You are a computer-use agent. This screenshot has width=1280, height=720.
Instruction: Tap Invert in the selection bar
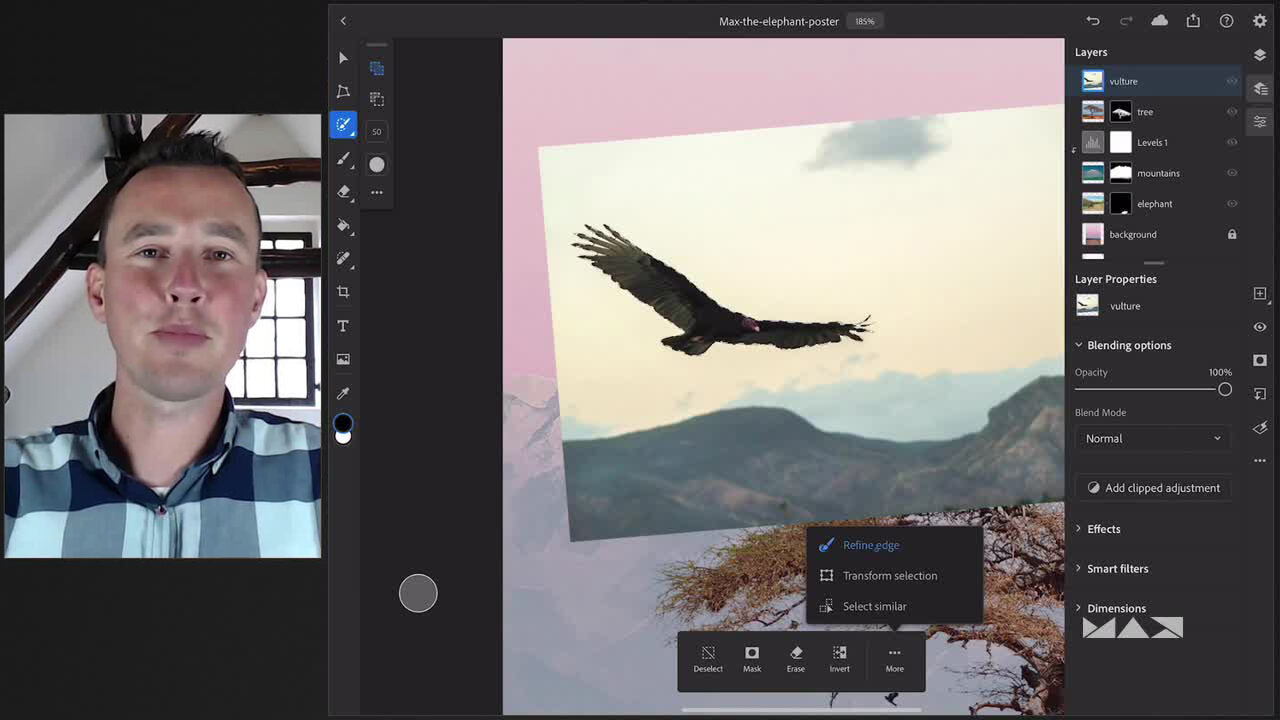(840, 659)
